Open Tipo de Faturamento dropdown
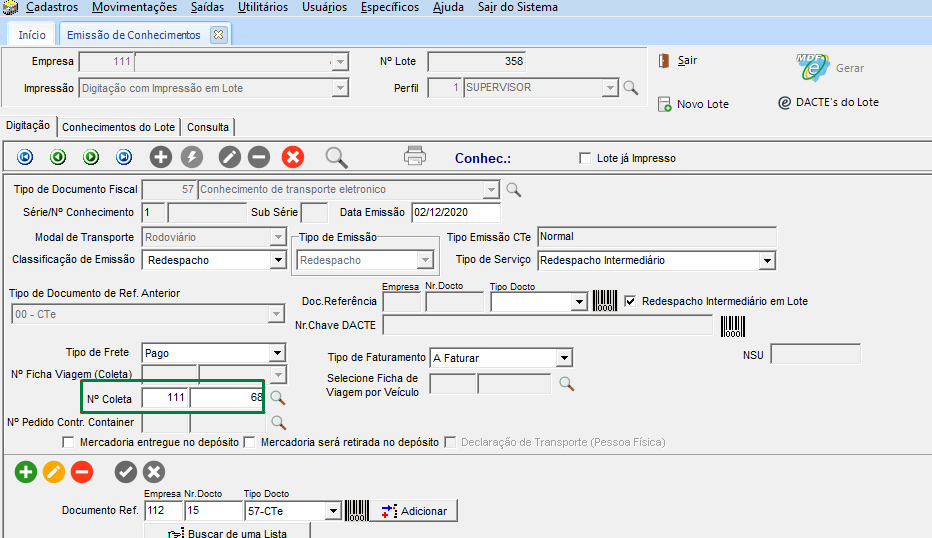This screenshot has height=538, width=932. click(564, 358)
